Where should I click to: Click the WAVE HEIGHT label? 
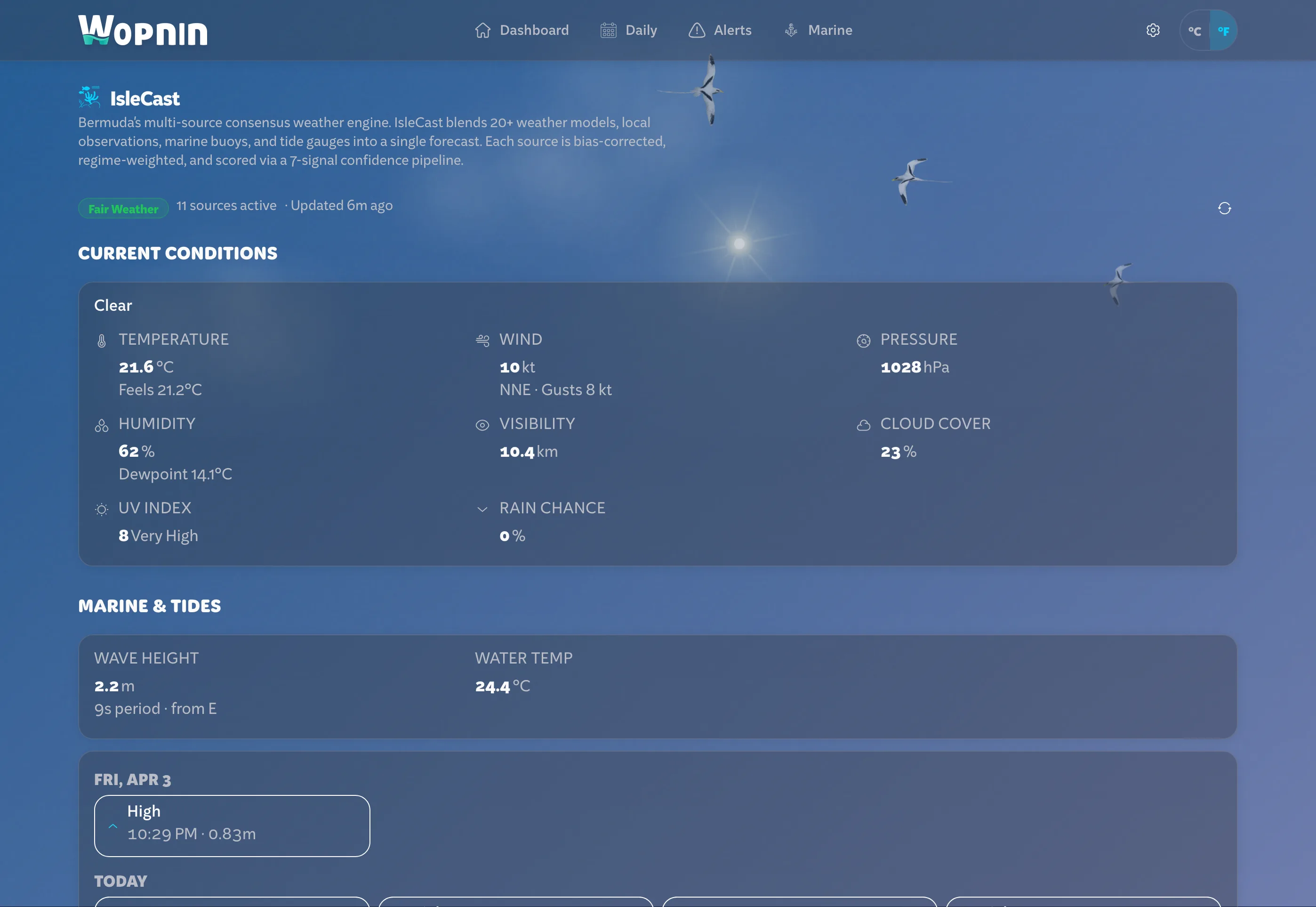(x=146, y=657)
